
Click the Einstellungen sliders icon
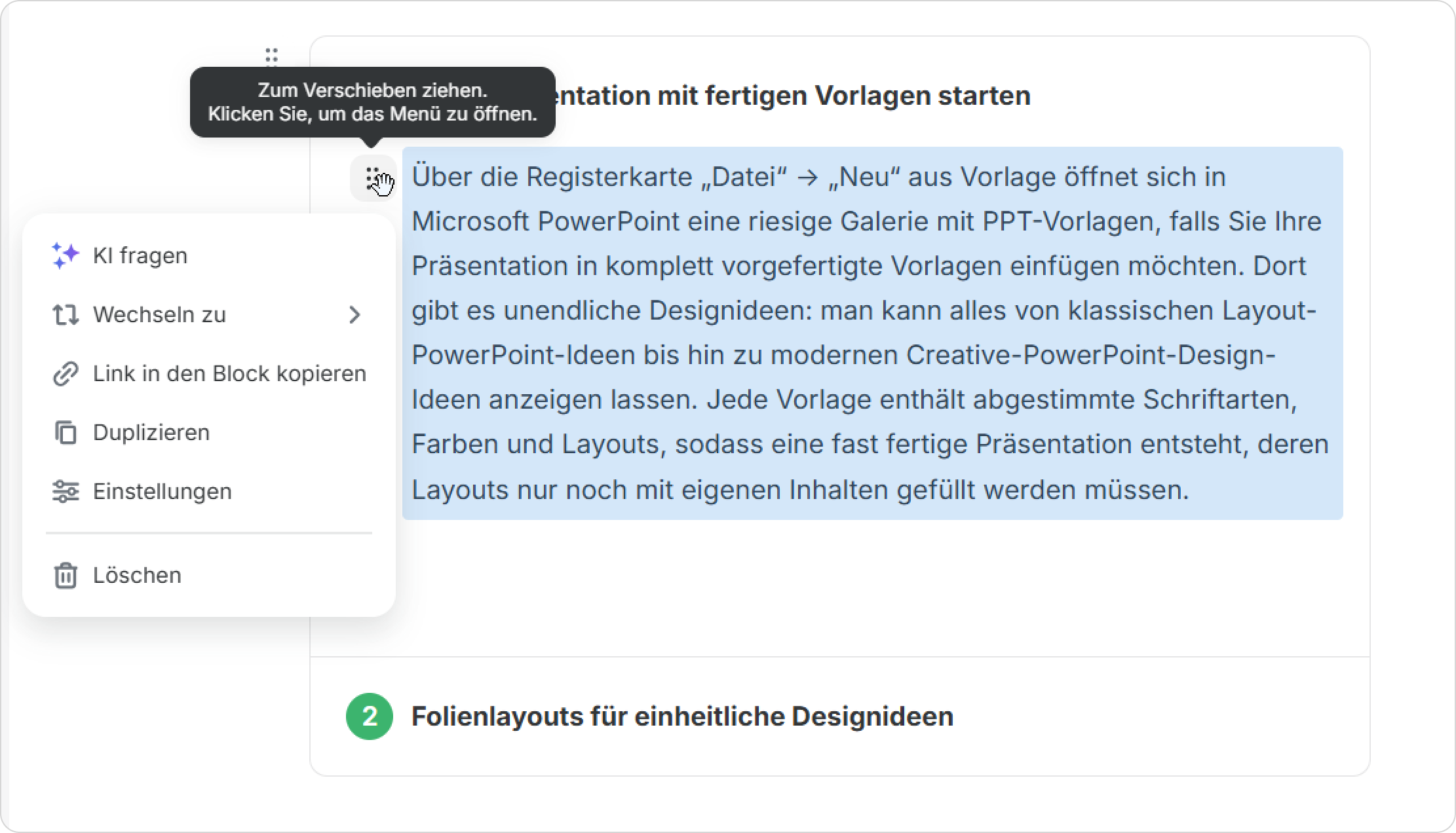point(66,492)
